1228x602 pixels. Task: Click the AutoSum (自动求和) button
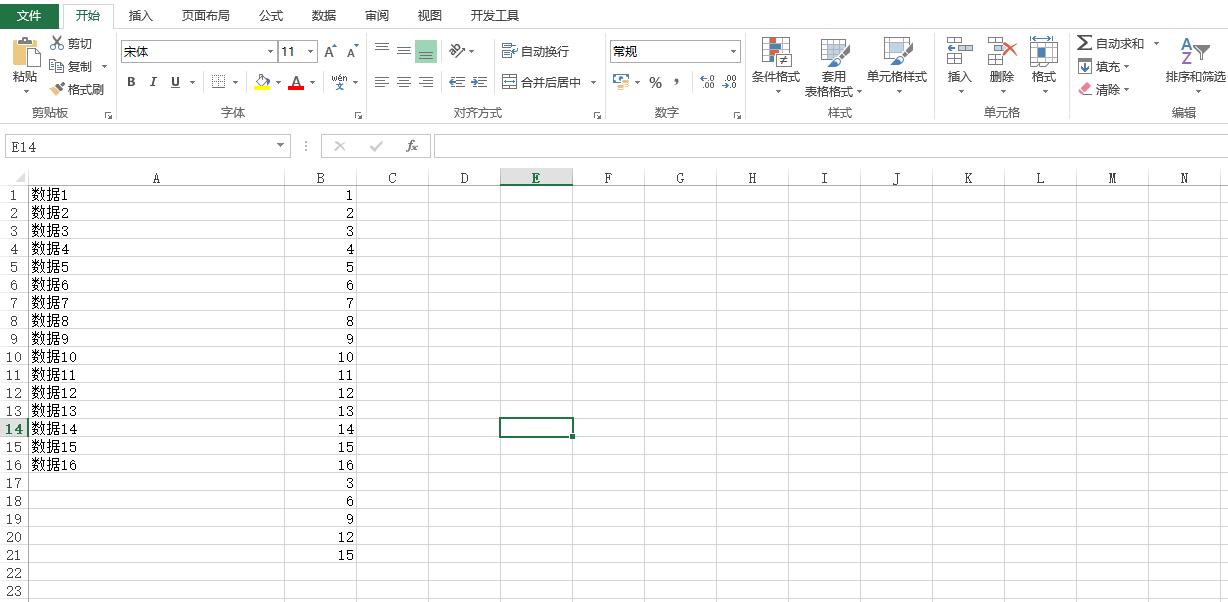1110,43
